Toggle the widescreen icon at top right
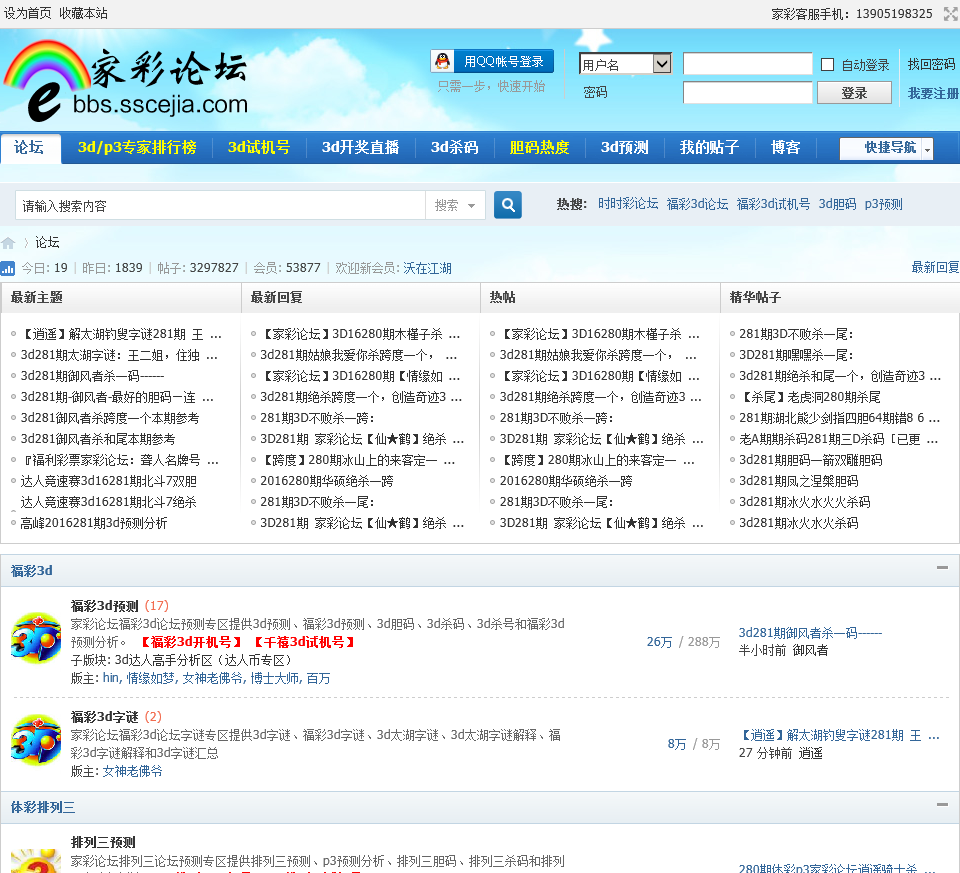This screenshot has width=960, height=873. 950,14
